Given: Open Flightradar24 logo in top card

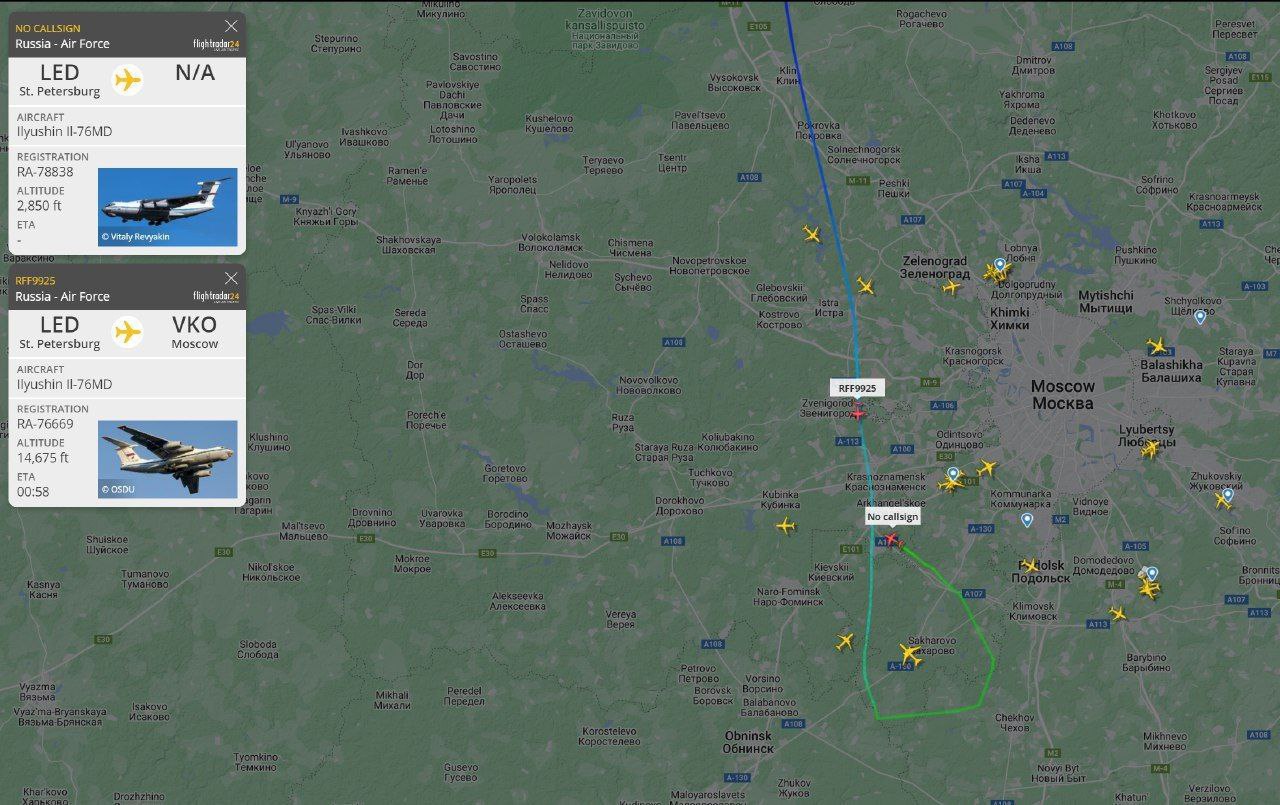Looking at the screenshot, I should click(216, 44).
